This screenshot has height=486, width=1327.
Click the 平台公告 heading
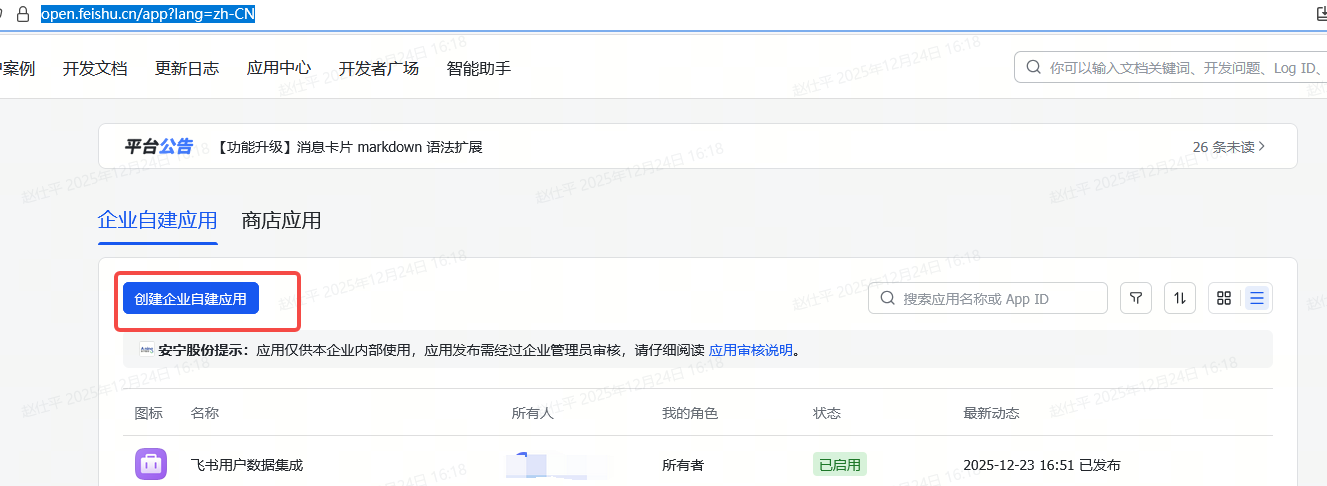[x=158, y=146]
